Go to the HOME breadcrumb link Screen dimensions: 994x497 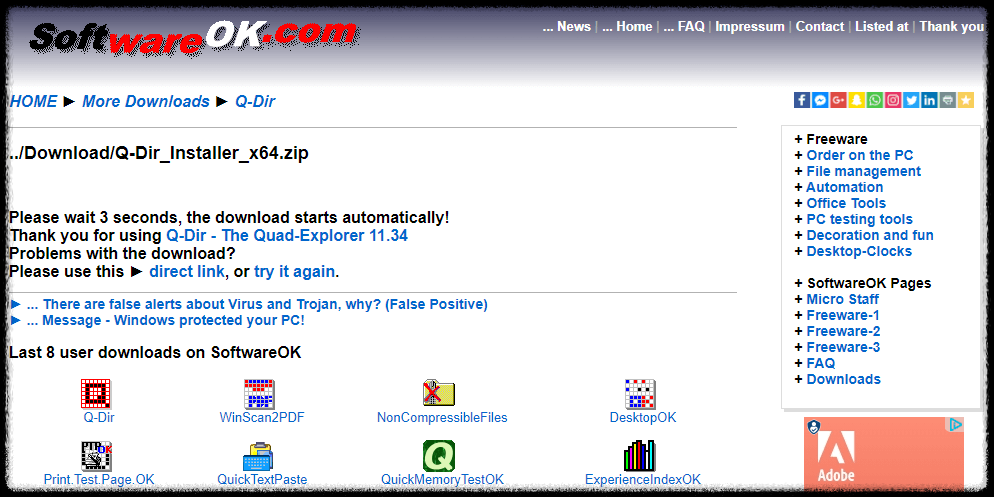[x=34, y=101]
